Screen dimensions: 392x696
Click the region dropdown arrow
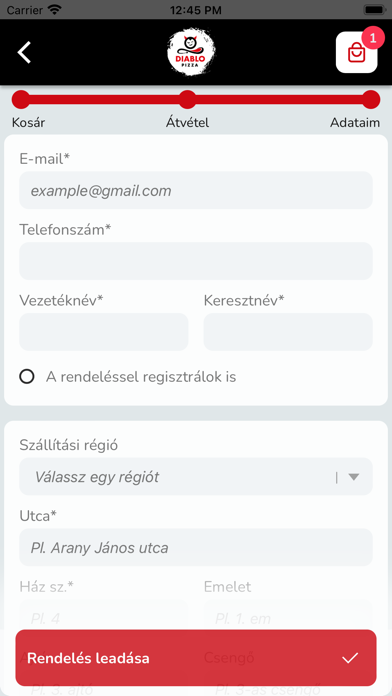coord(353,477)
